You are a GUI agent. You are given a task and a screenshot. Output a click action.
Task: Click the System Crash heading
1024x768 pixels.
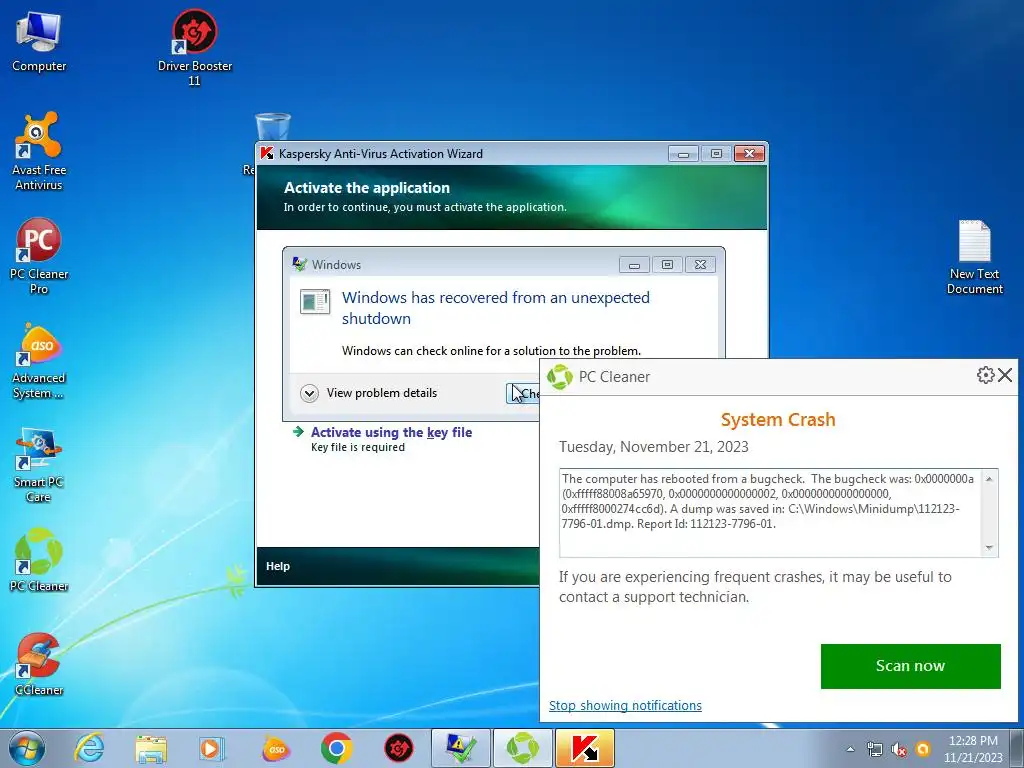click(x=778, y=420)
